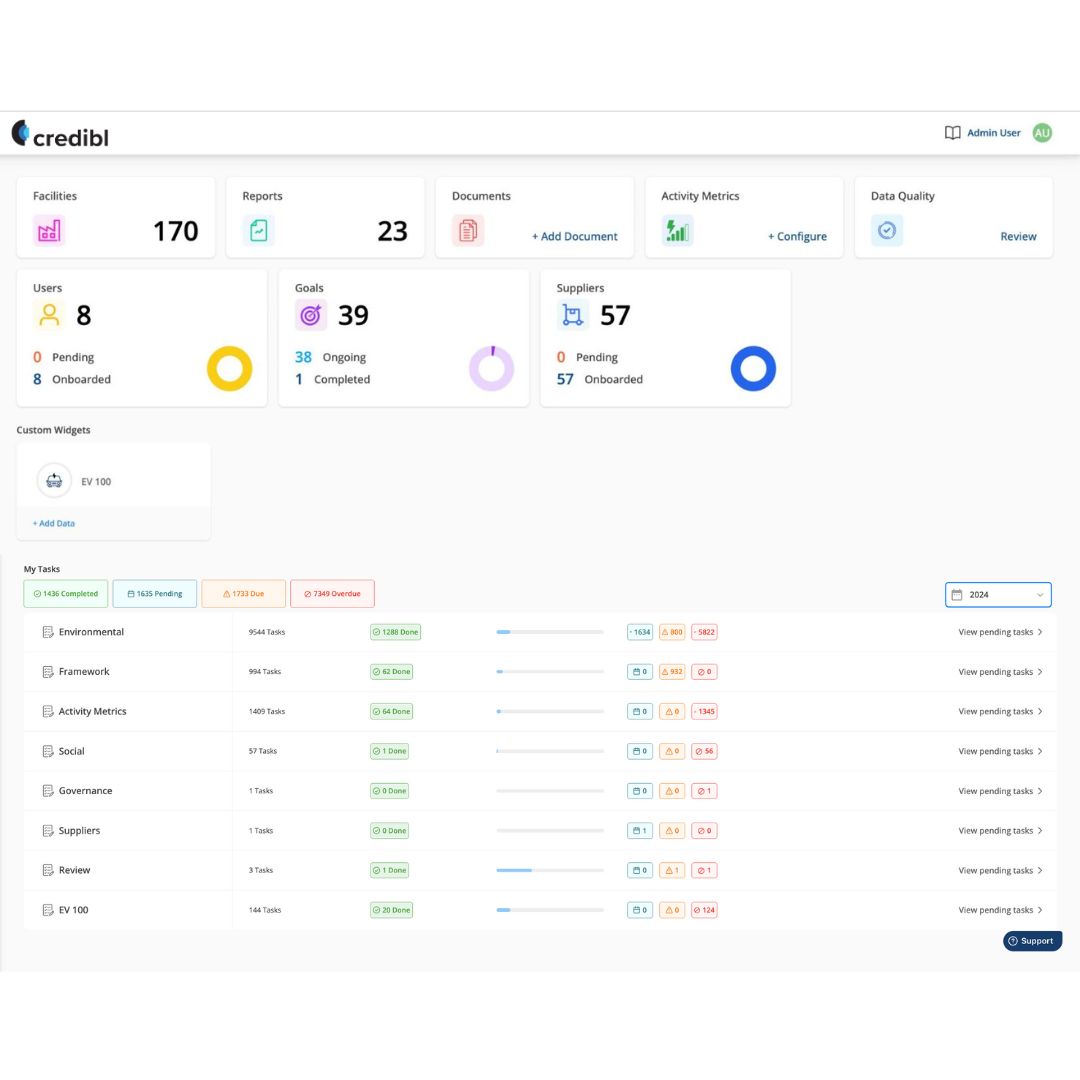Click Admin User name
This screenshot has height=1080, width=1080.
tap(993, 133)
